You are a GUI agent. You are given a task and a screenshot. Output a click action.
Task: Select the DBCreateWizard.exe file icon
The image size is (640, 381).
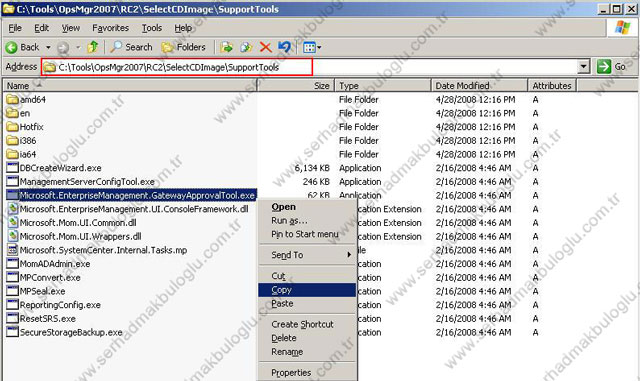(13, 168)
